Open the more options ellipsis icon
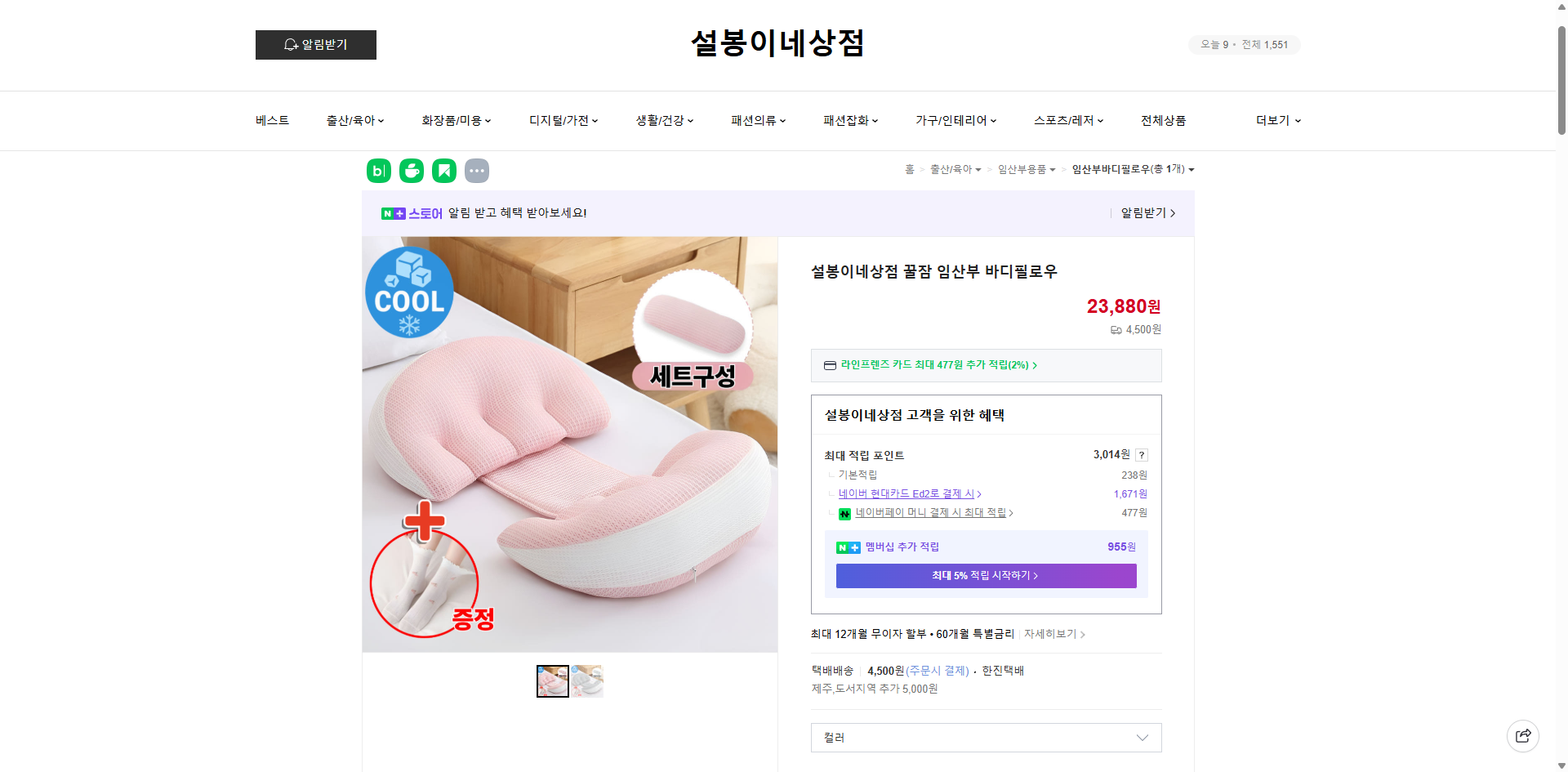The width and height of the screenshot is (1568, 772). coord(476,170)
